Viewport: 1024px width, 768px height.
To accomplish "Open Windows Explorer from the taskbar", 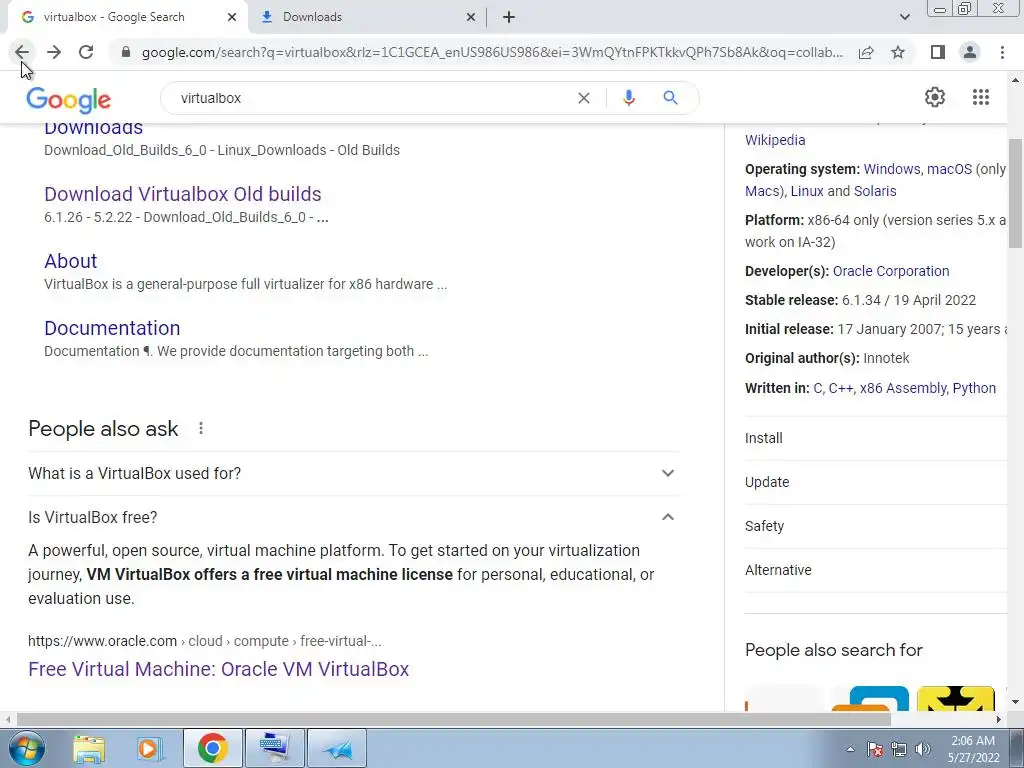I will coord(89,748).
